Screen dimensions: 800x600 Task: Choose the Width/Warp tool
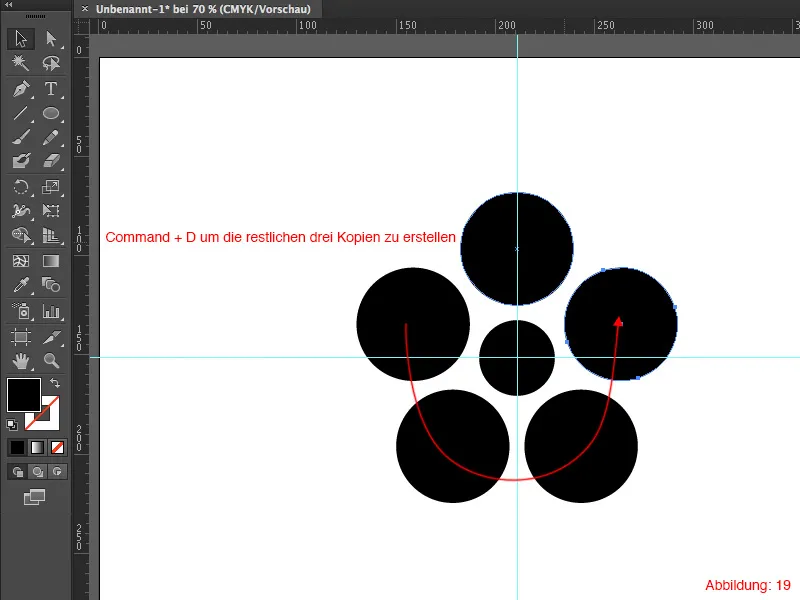tap(21, 211)
